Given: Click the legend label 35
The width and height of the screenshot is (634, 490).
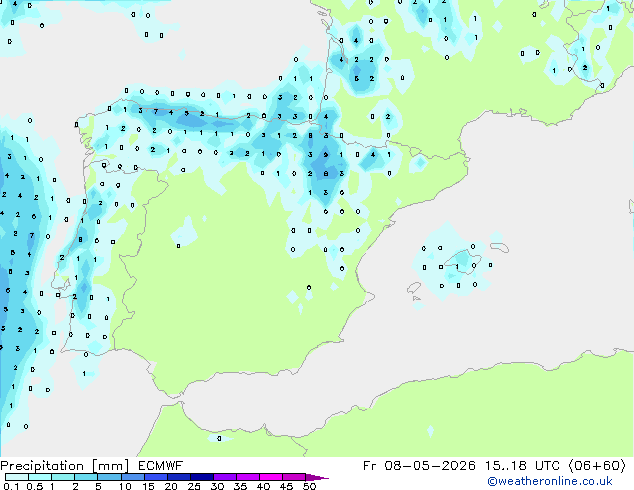Looking at the screenshot, I should tap(240, 486).
